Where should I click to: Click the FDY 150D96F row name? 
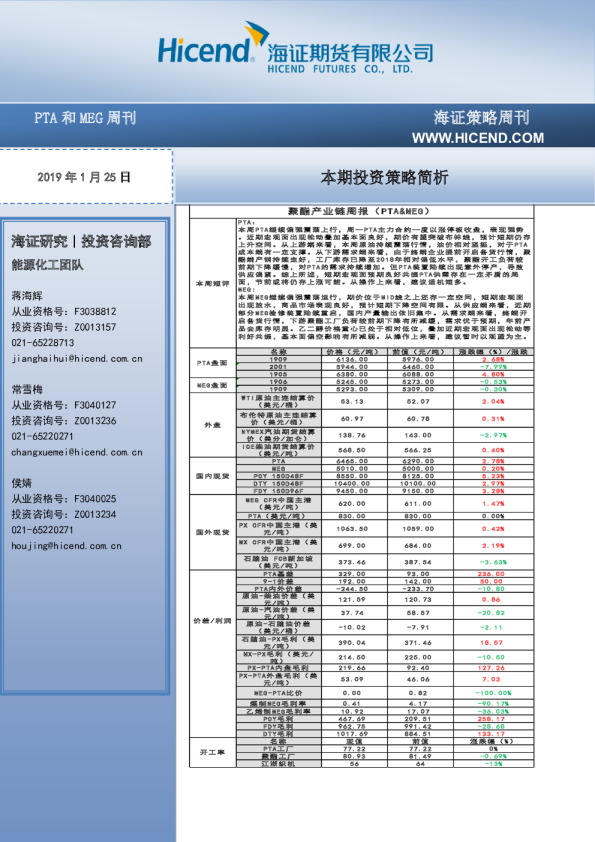point(278,491)
